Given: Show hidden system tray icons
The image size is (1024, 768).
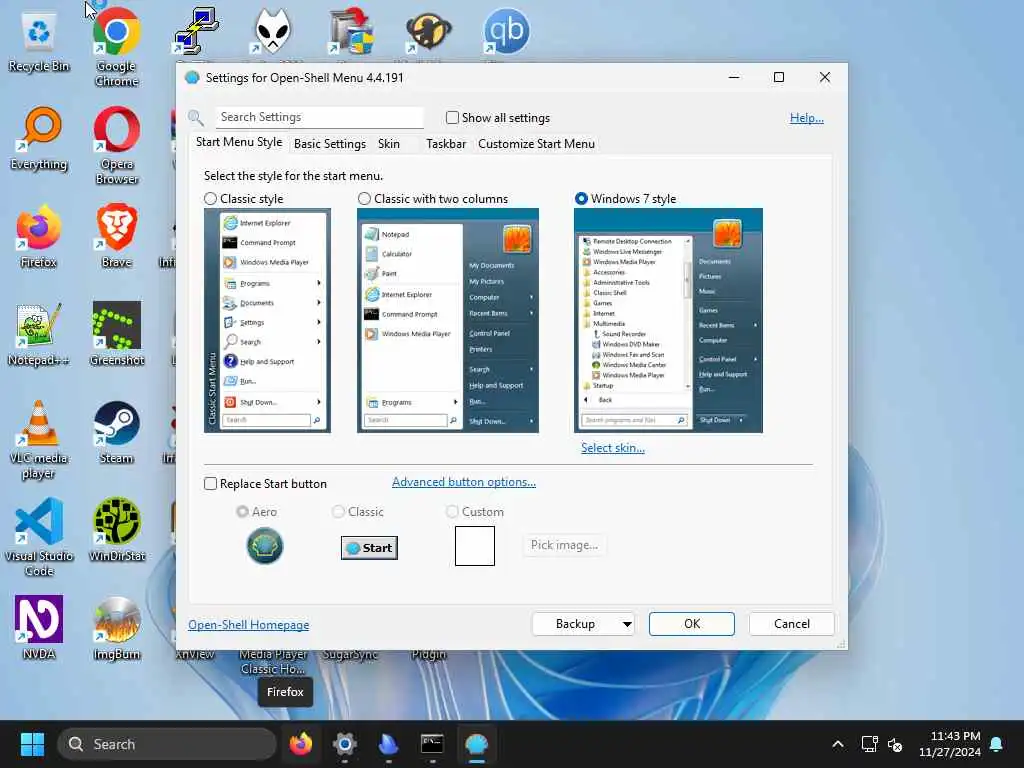Looking at the screenshot, I should [838, 744].
